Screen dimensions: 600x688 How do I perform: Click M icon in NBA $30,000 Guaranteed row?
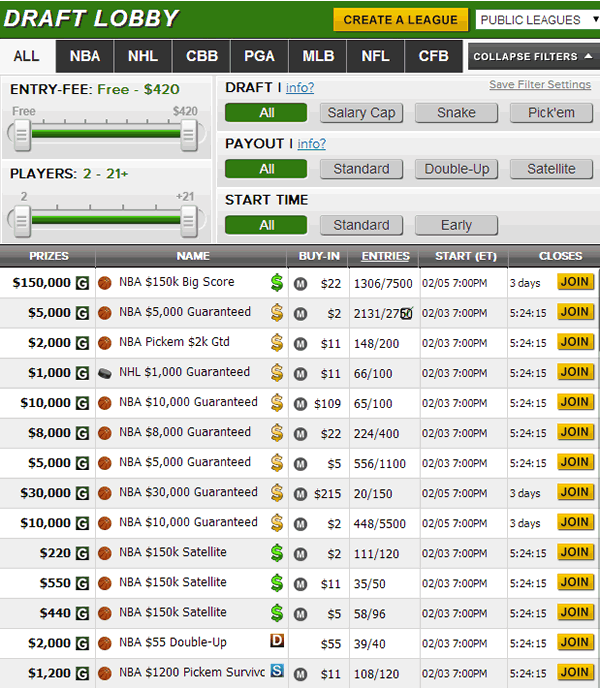pyautogui.click(x=300, y=494)
